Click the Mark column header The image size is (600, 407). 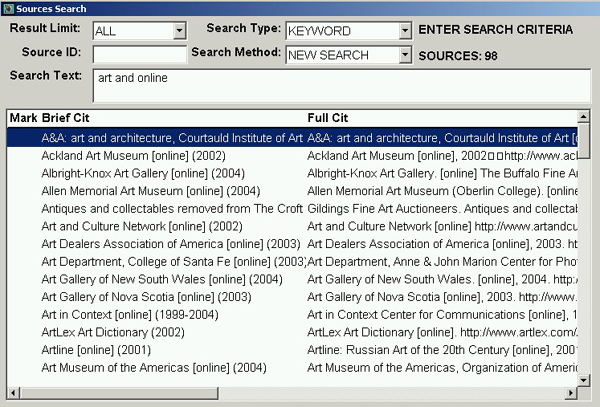[x=23, y=118]
